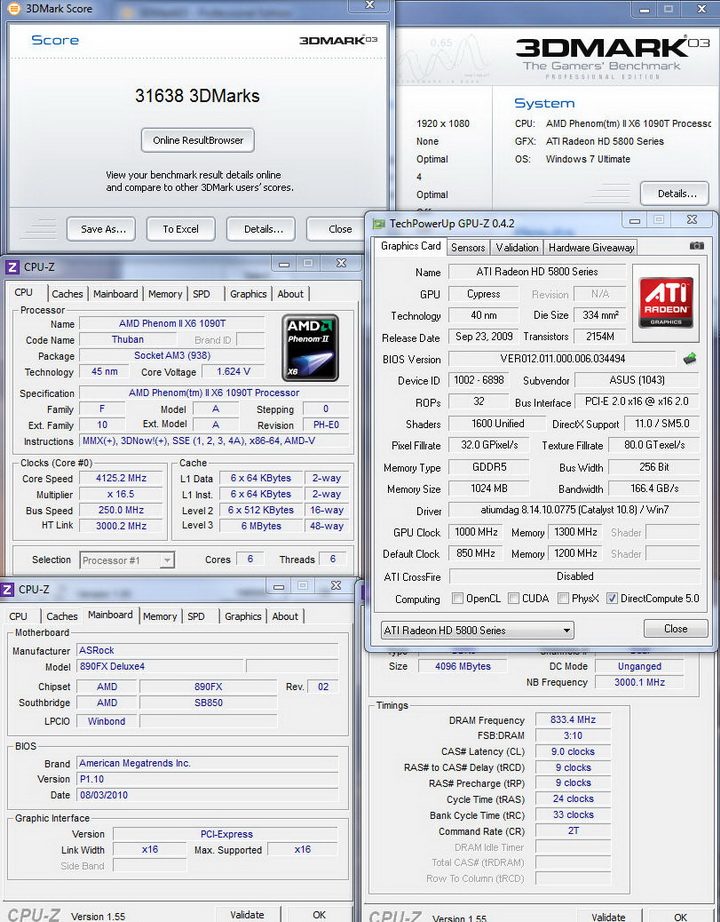This screenshot has width=720, height=922.
Task: Open the Memory tab in upper CPU-Z
Action: point(165,293)
